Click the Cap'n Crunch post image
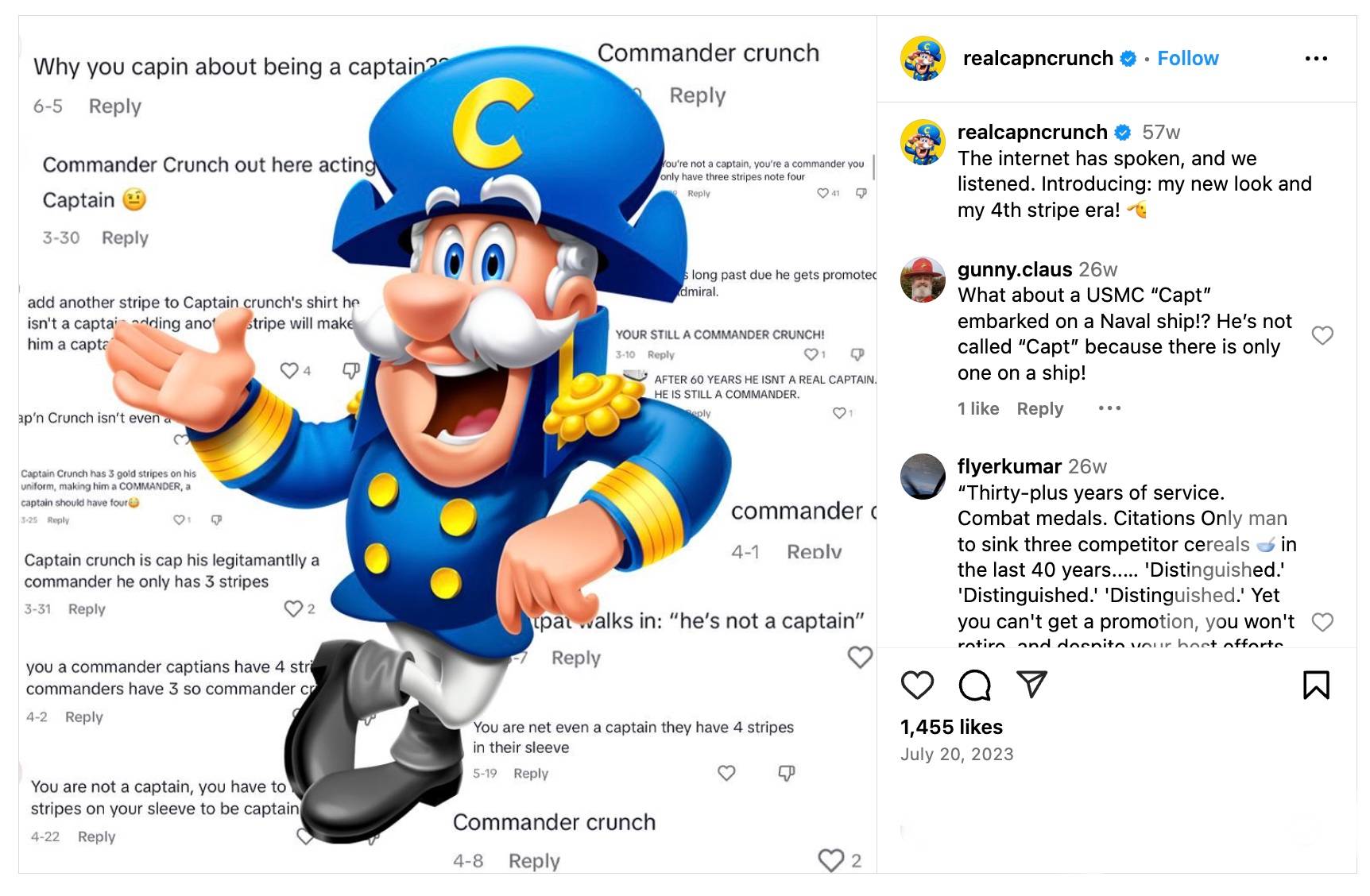Image resolution: width=1370 pixels, height=896 pixels. coord(447,445)
